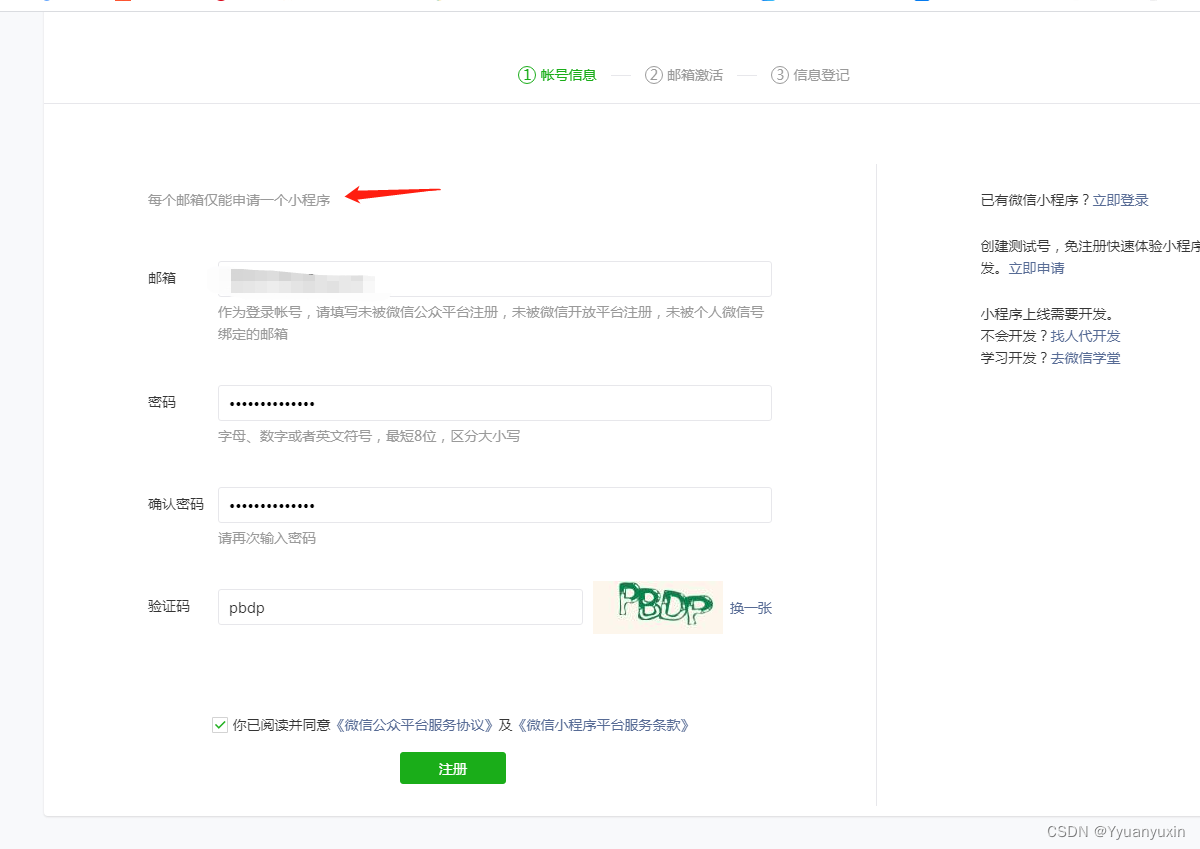Click the 帐号信息 step one indicator
The image size is (1200, 849).
[557, 75]
